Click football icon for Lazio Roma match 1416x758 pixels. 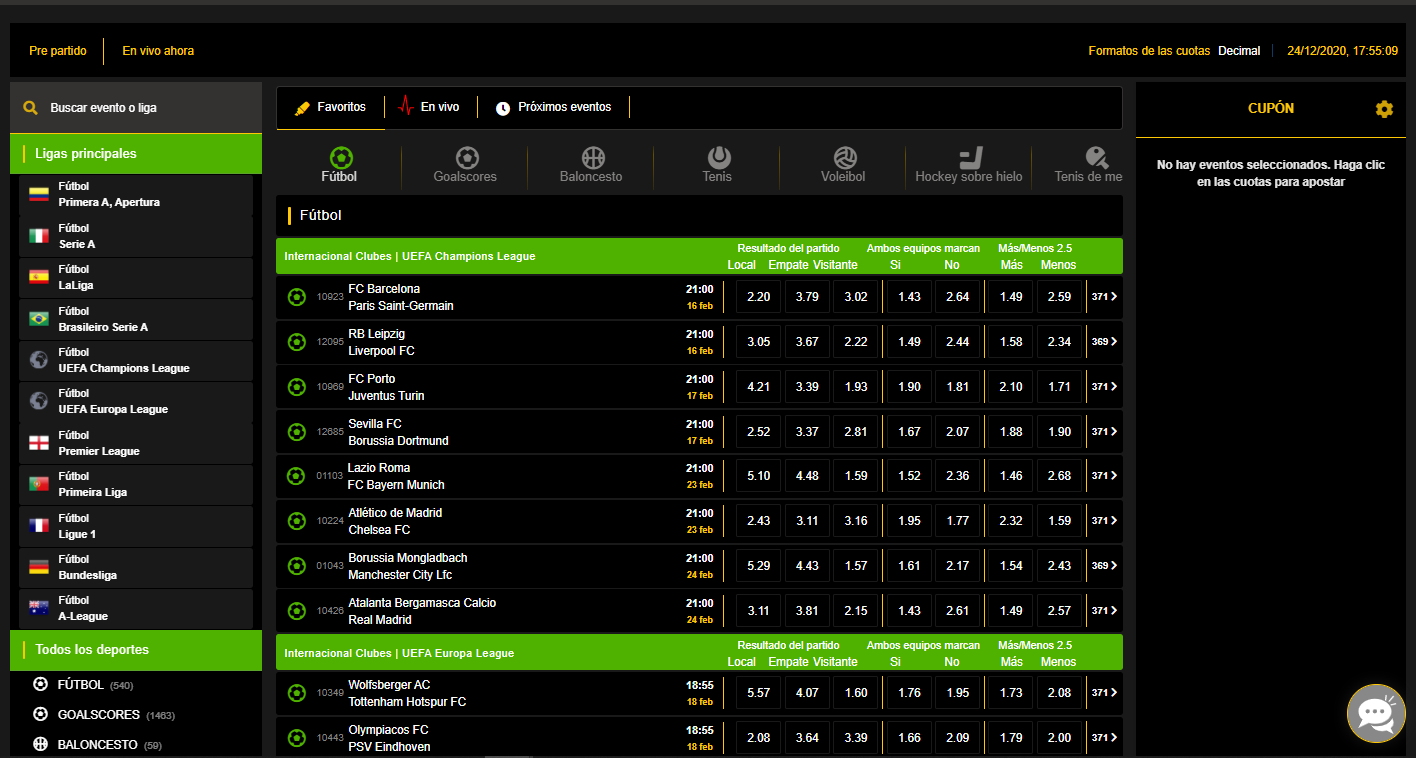(x=297, y=476)
